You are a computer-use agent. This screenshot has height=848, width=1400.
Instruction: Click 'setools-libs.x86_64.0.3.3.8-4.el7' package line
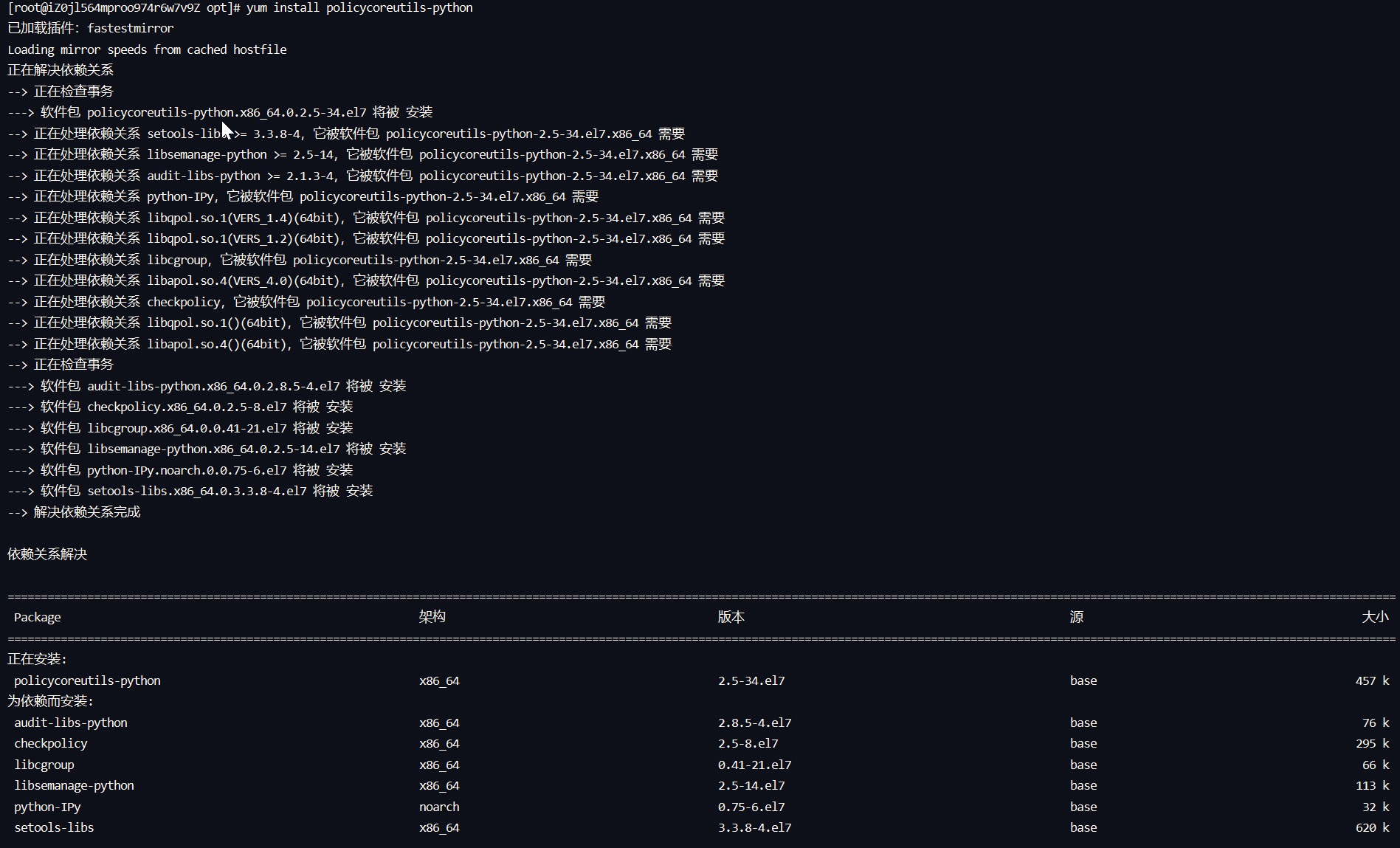[x=197, y=491]
